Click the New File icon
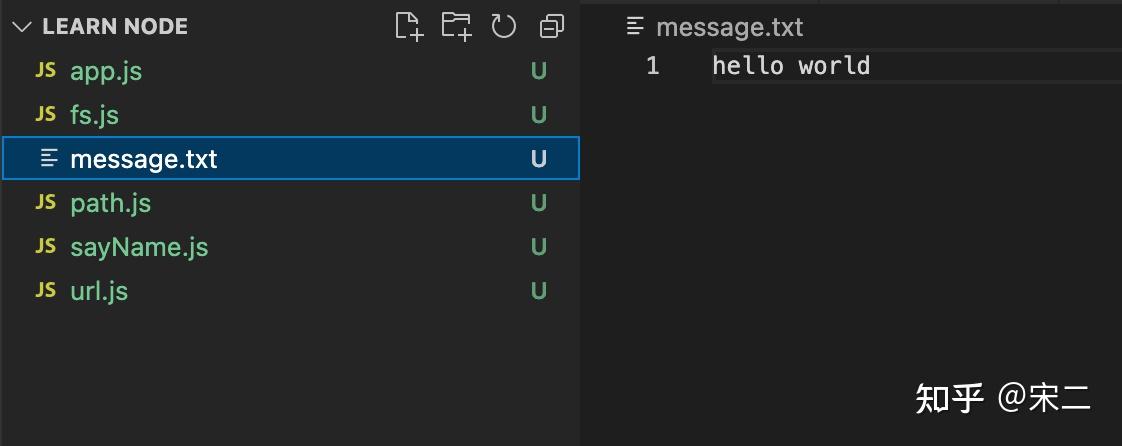Screen dimensions: 1122x446 point(409,27)
